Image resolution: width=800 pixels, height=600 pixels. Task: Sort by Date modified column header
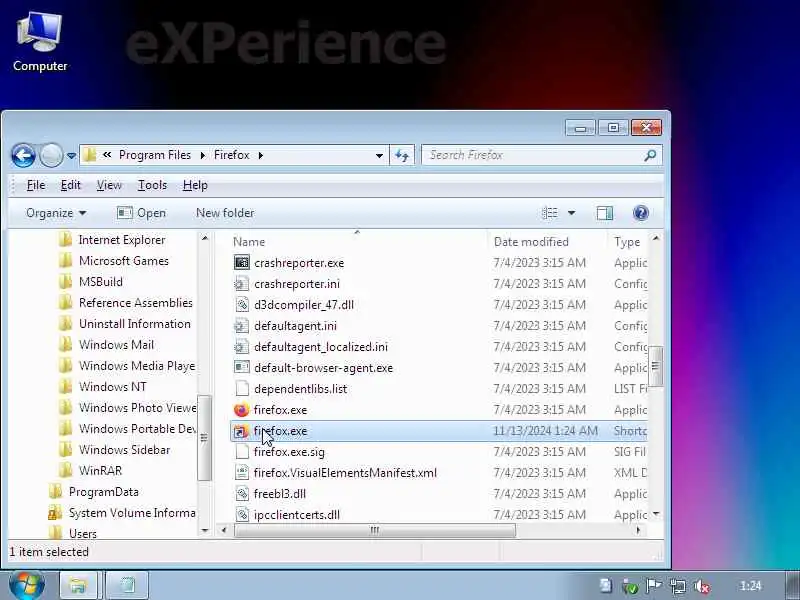(531, 242)
